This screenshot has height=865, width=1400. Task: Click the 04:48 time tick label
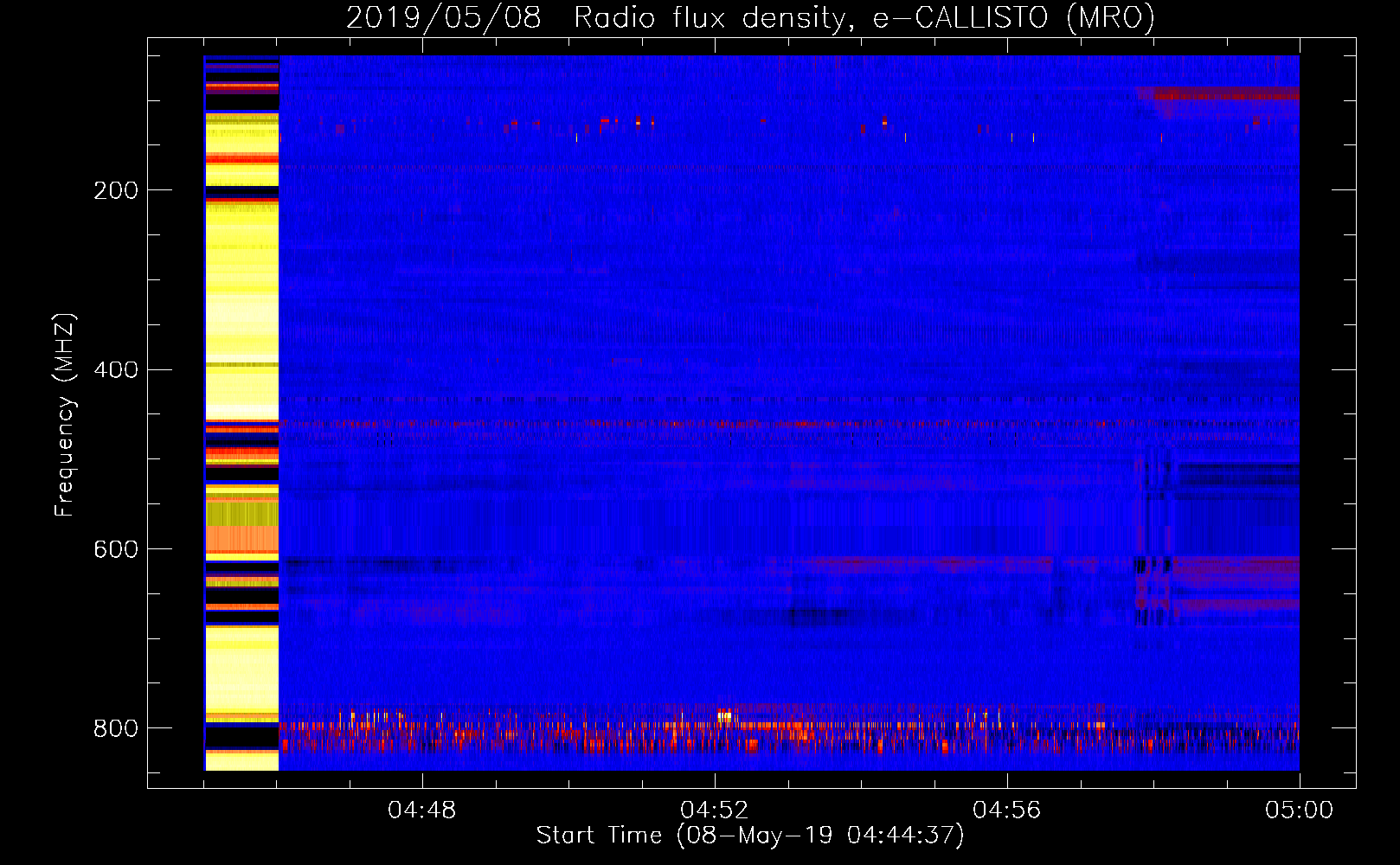click(422, 811)
